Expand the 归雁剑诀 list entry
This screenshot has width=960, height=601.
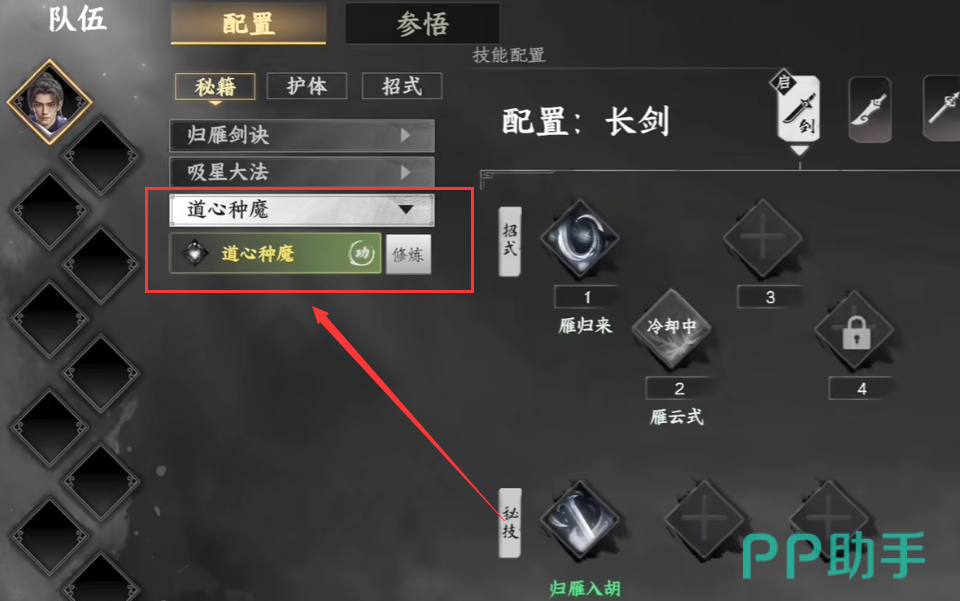302,135
